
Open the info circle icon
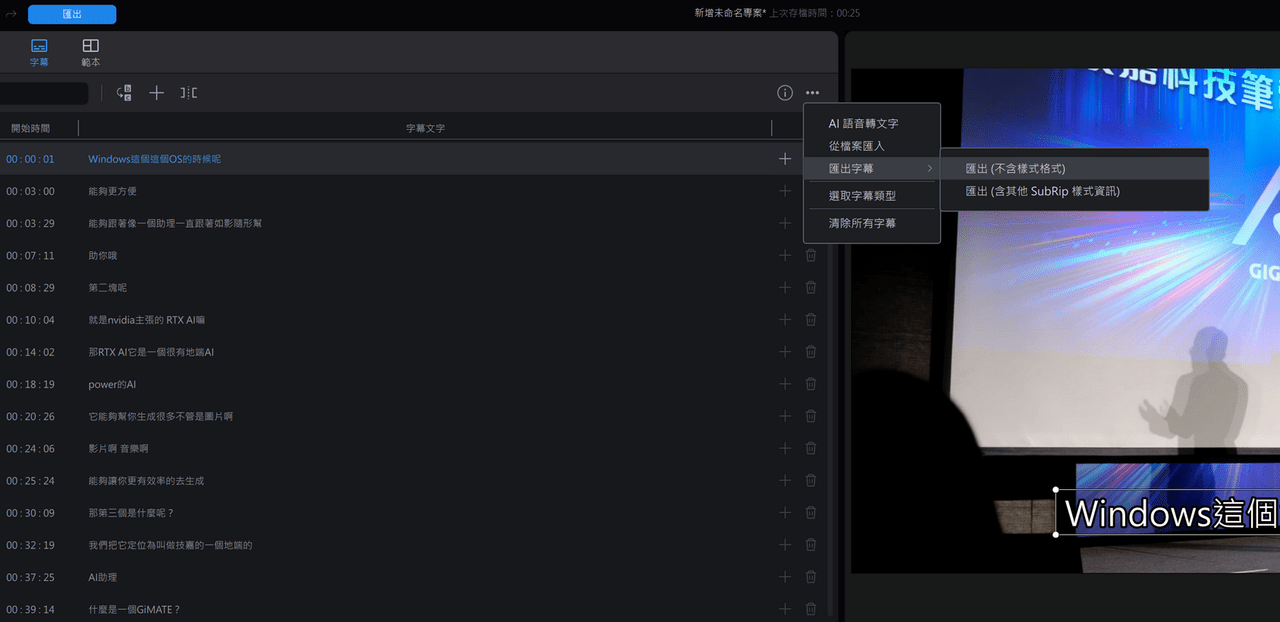coord(785,93)
